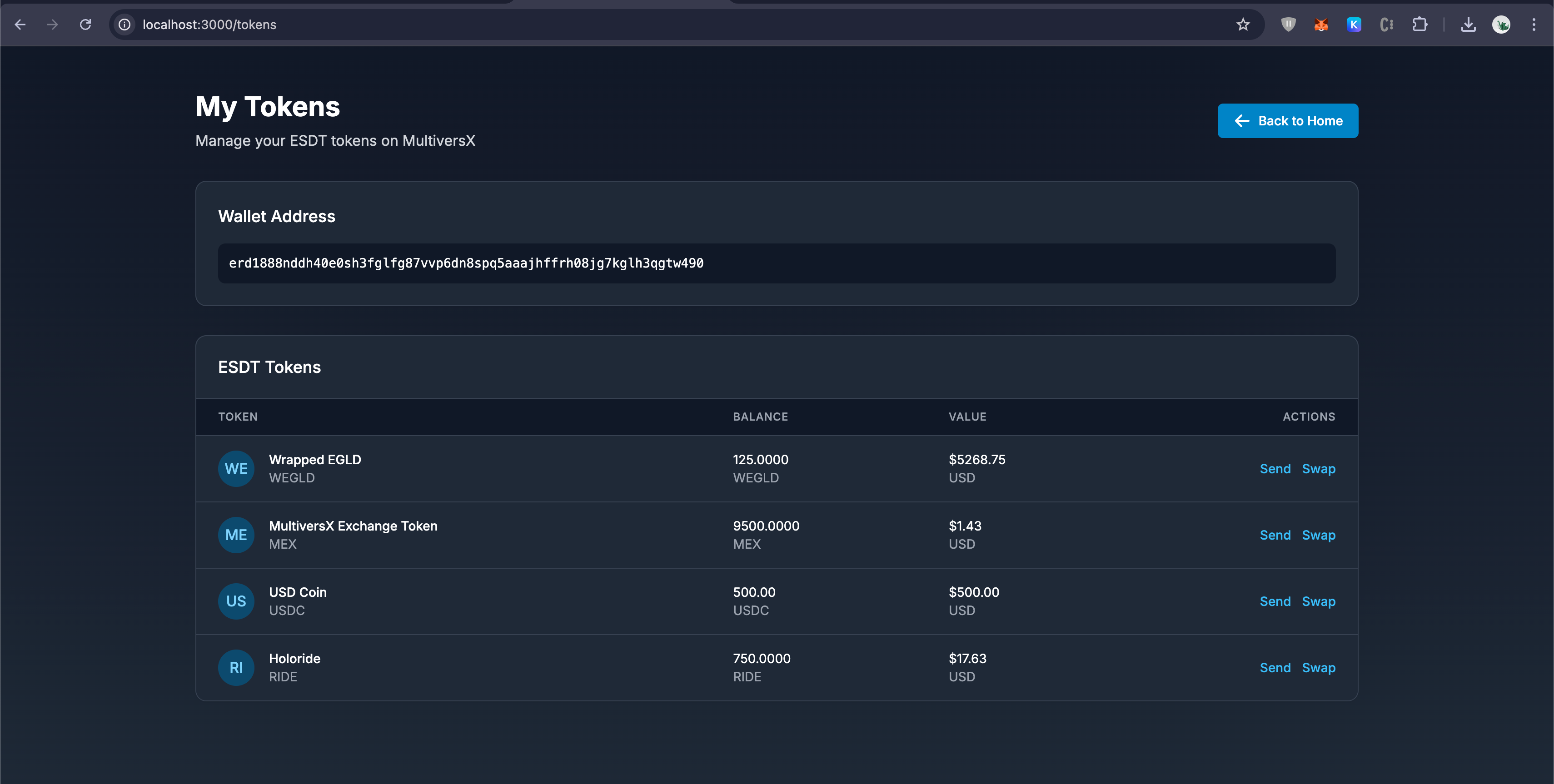Click the site info icon in address bar

click(124, 25)
